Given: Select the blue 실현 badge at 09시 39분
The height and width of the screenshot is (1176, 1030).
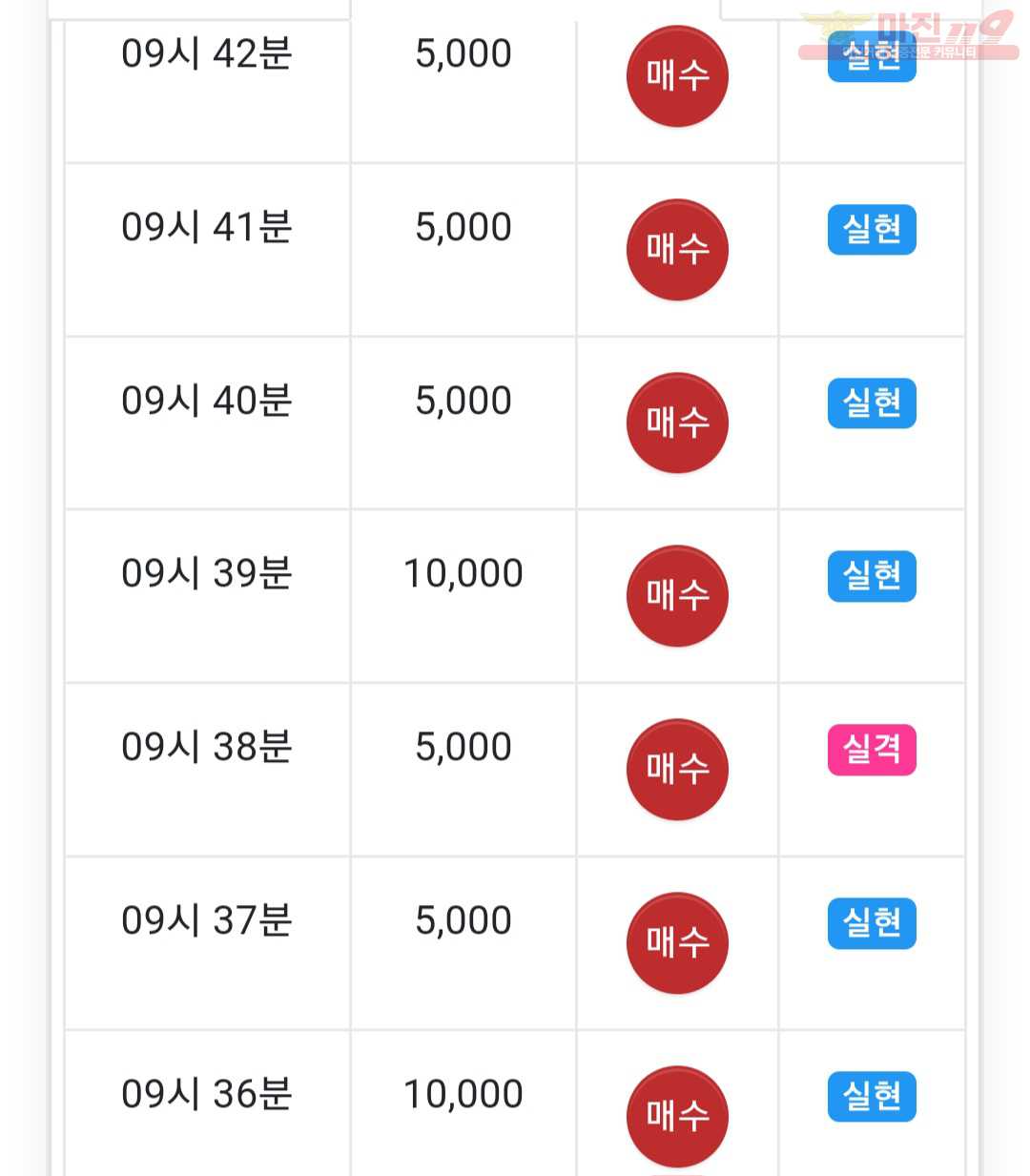Looking at the screenshot, I should pyautogui.click(x=872, y=576).
